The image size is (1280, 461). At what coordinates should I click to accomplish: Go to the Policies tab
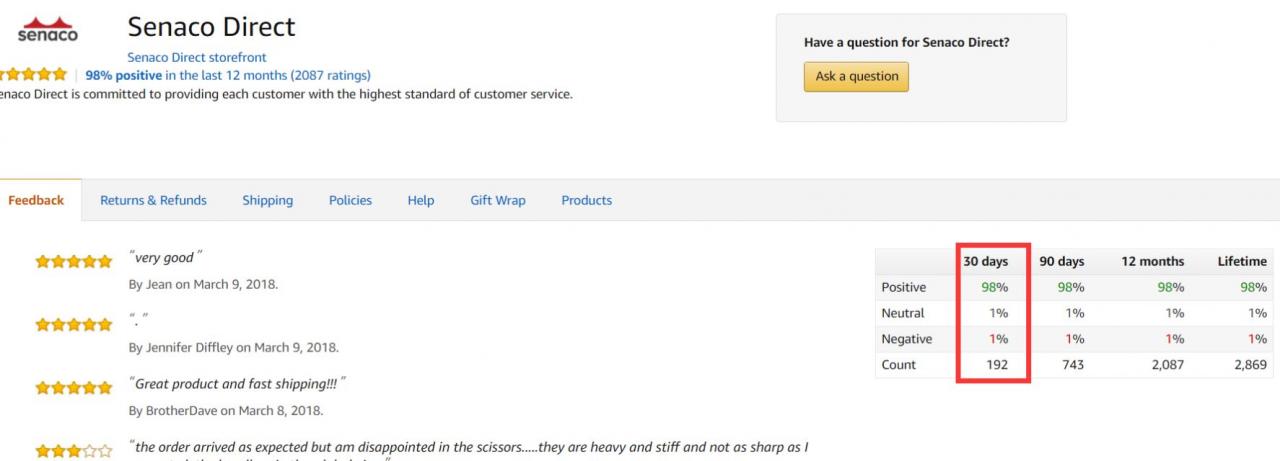click(x=350, y=200)
